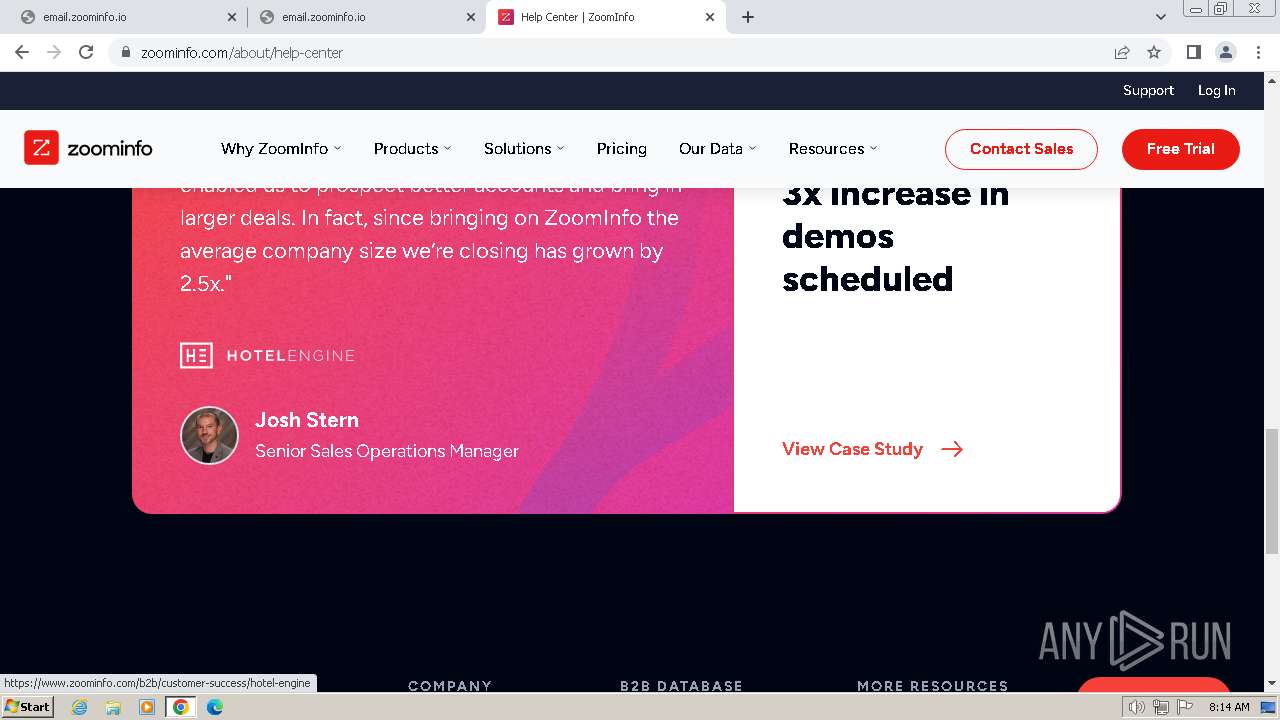Image resolution: width=1280 pixels, height=720 pixels.
Task: Toggle the browser side panel icon
Action: (x=1193, y=52)
